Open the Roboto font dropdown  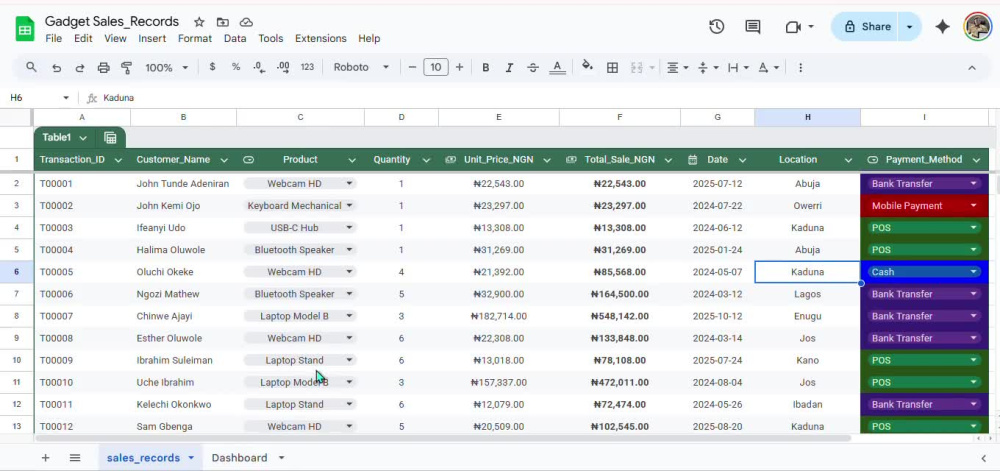361,68
